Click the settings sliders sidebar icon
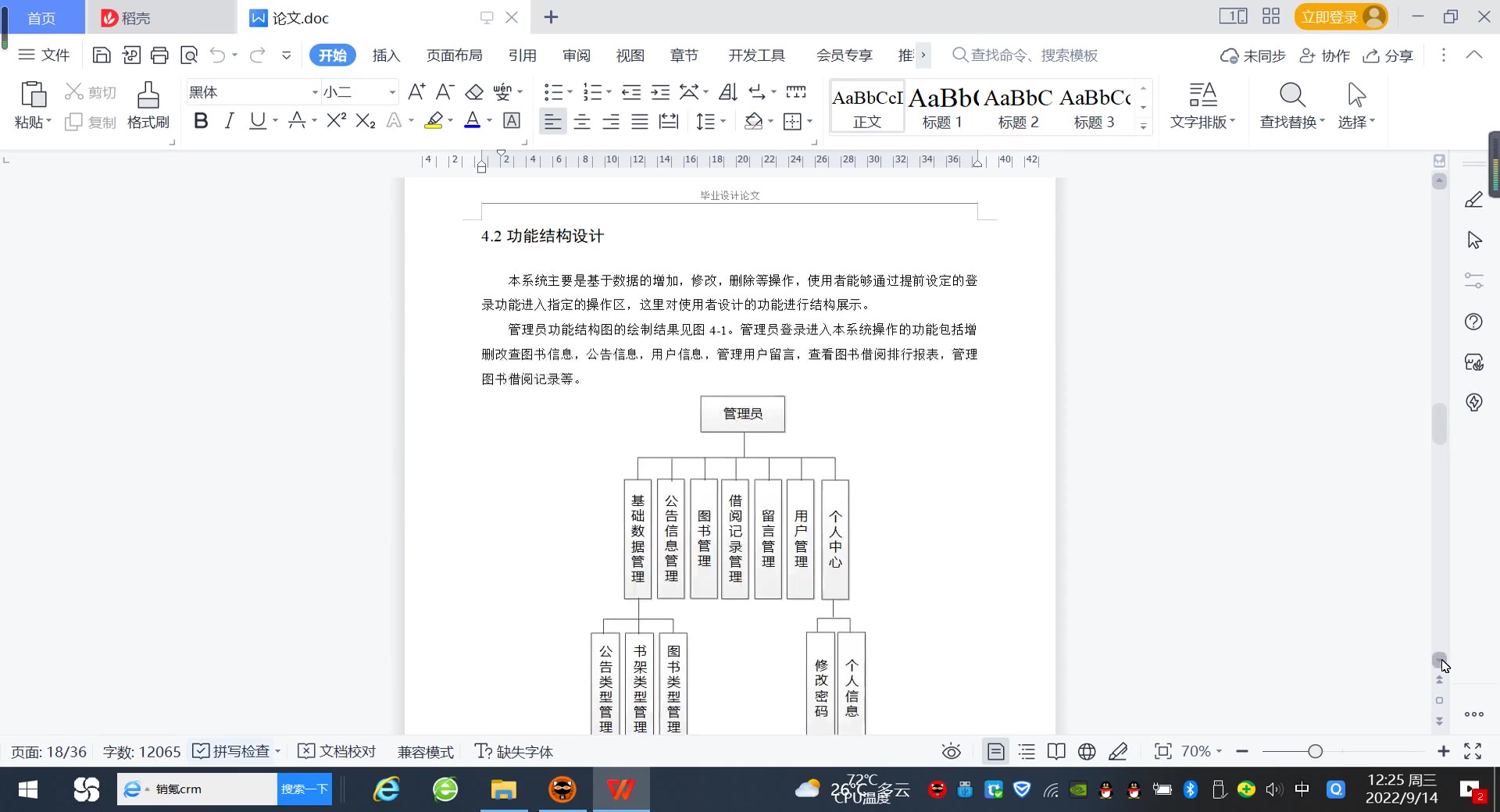This screenshot has width=1500, height=812. [1473, 281]
